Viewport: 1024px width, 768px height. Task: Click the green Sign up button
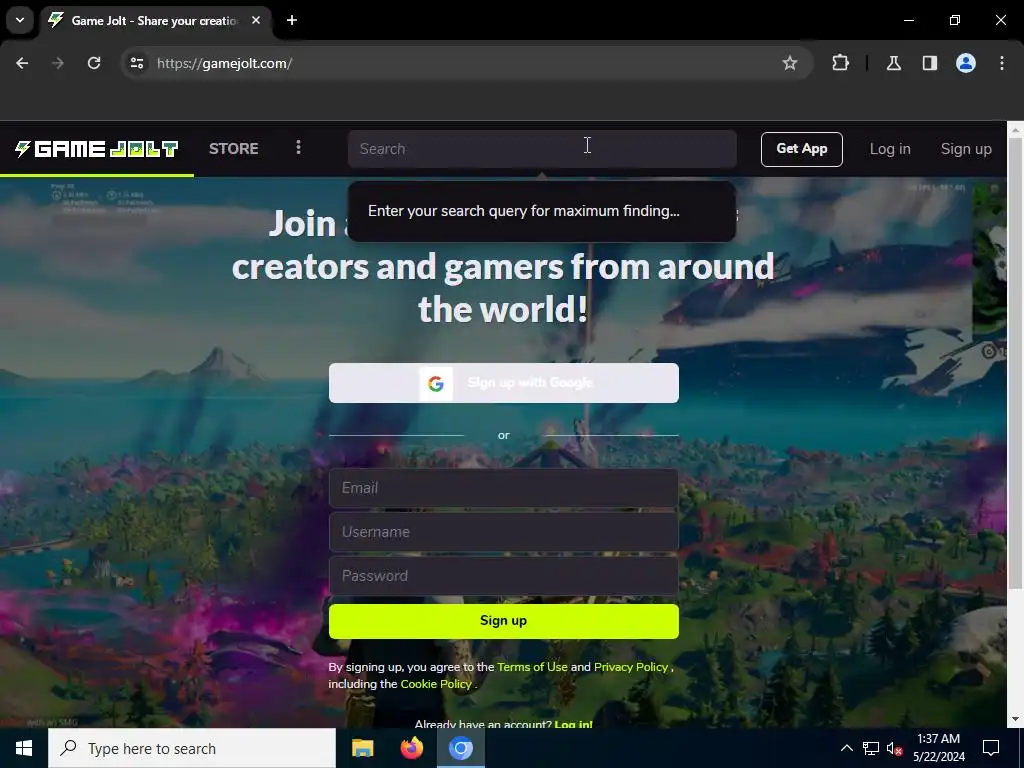[504, 621]
